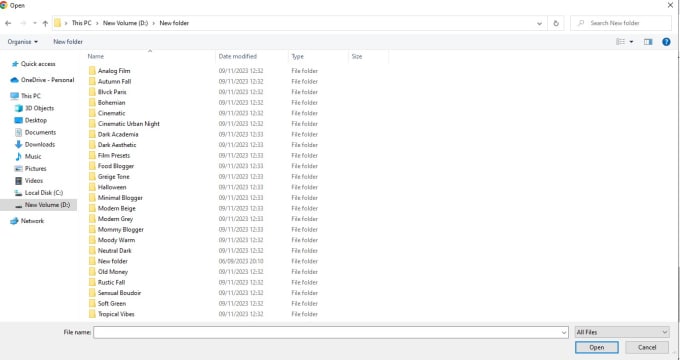
Task: Select the Modern Beige folder icon
Action: coord(92,208)
